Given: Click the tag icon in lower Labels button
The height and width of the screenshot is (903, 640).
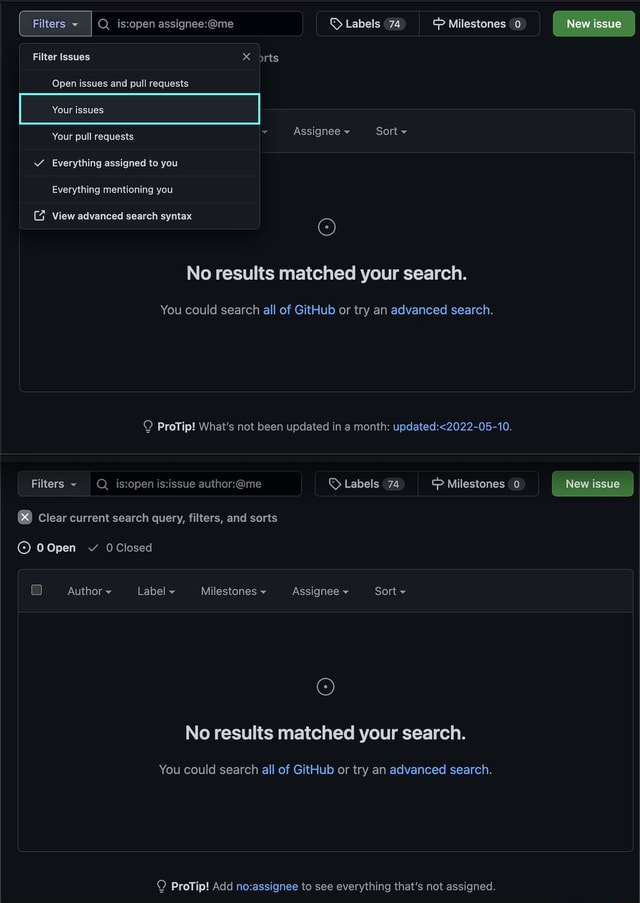Looking at the screenshot, I should click(x=335, y=484).
